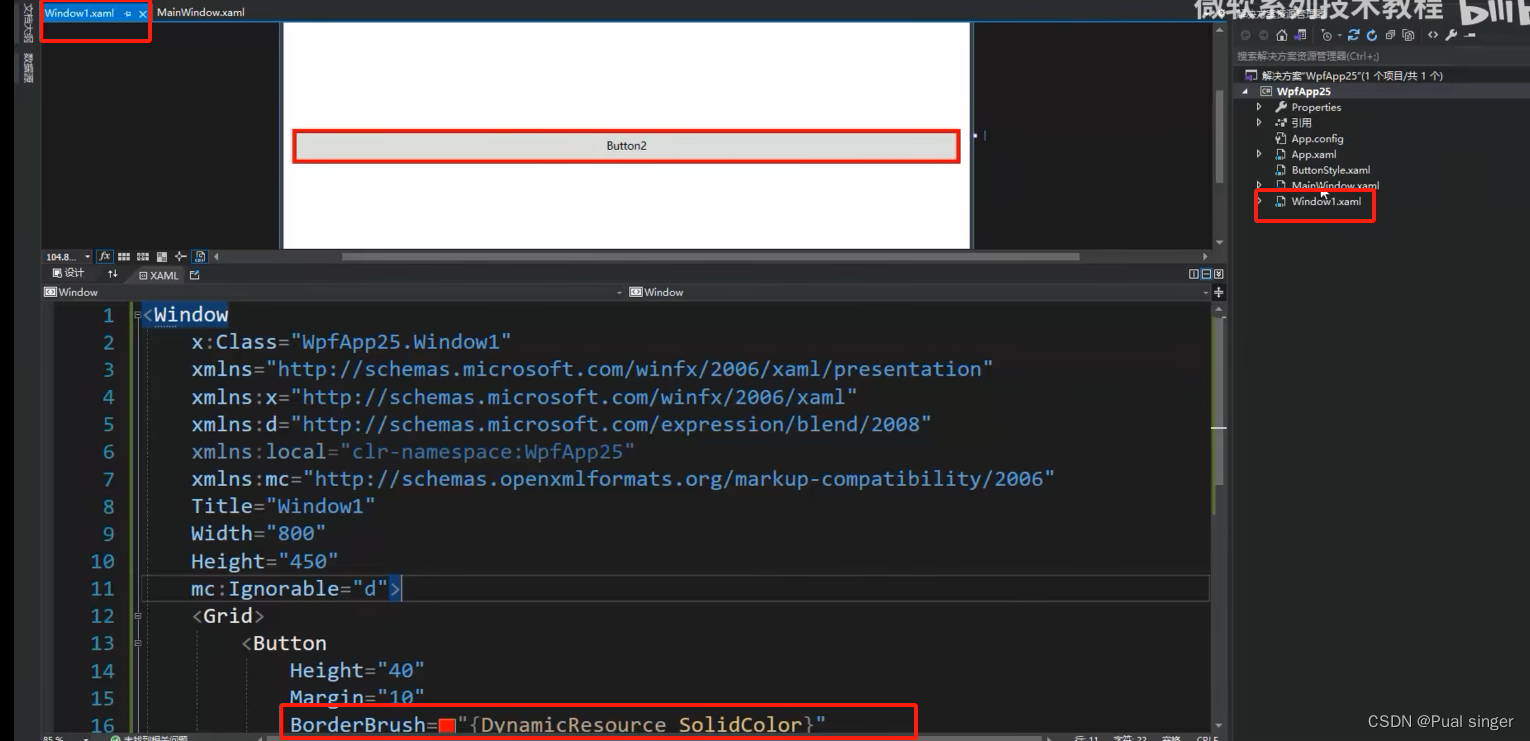The image size is (1530, 741).
Task: Click the red BorderBrush color swatch
Action: pos(447,725)
